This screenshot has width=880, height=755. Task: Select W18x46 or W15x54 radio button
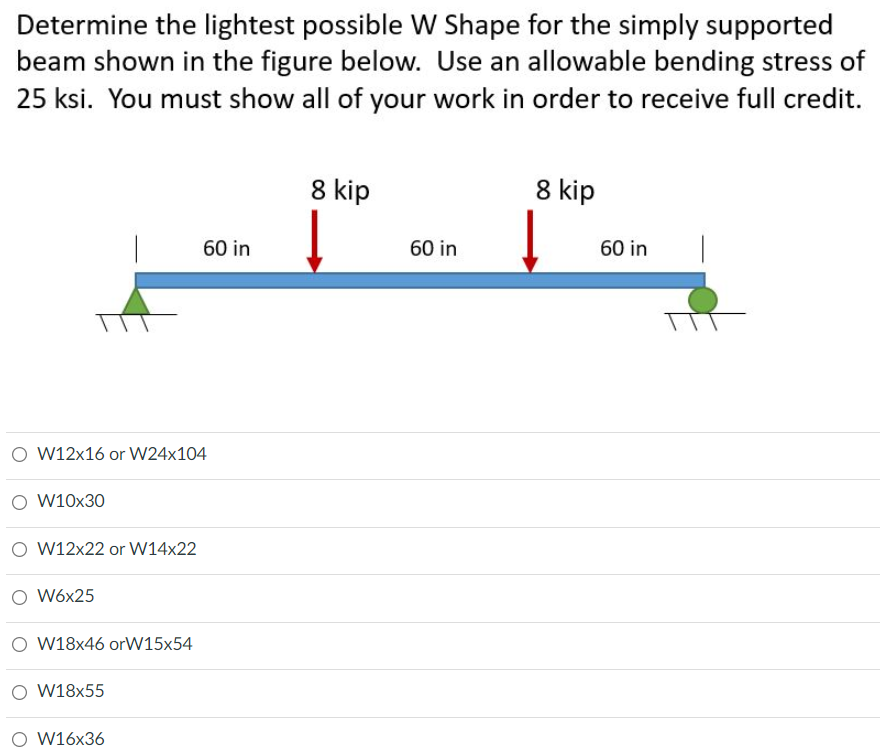[x=20, y=644]
